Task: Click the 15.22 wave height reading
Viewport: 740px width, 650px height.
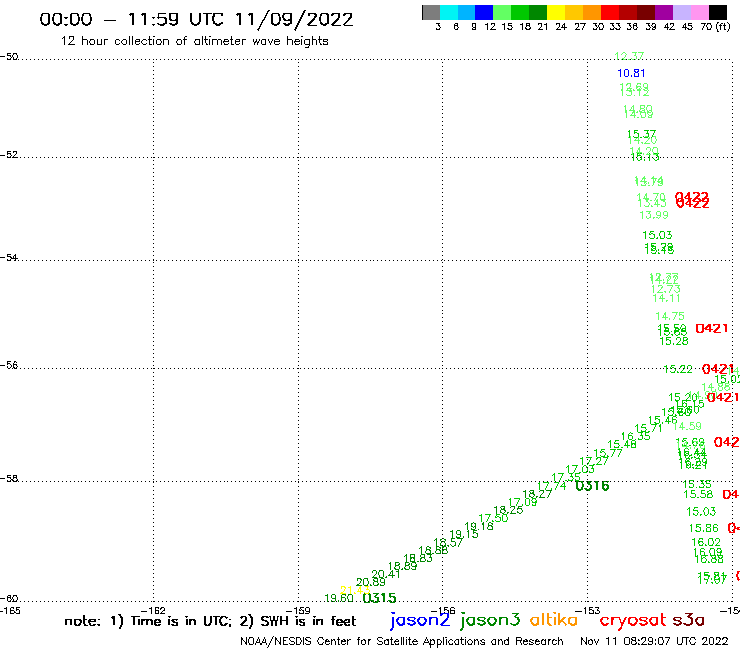Action: pyautogui.click(x=678, y=369)
